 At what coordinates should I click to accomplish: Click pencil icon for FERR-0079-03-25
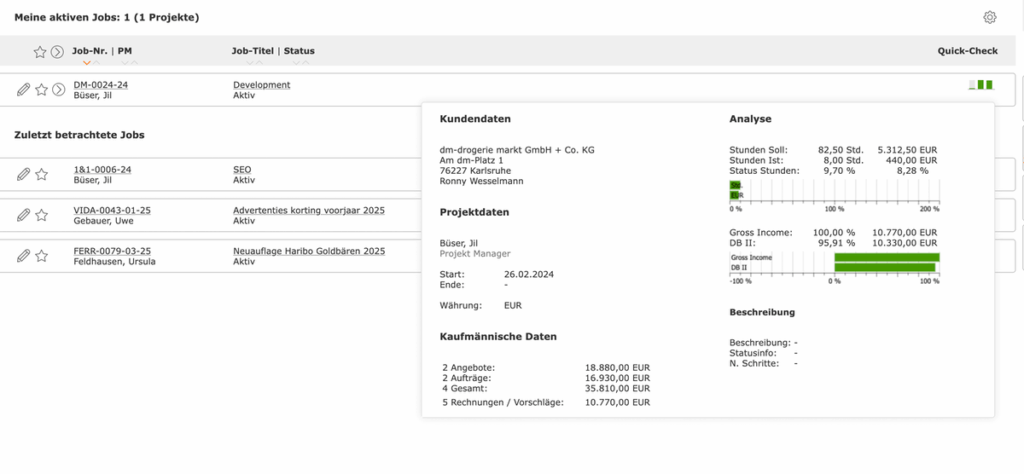tap(24, 256)
